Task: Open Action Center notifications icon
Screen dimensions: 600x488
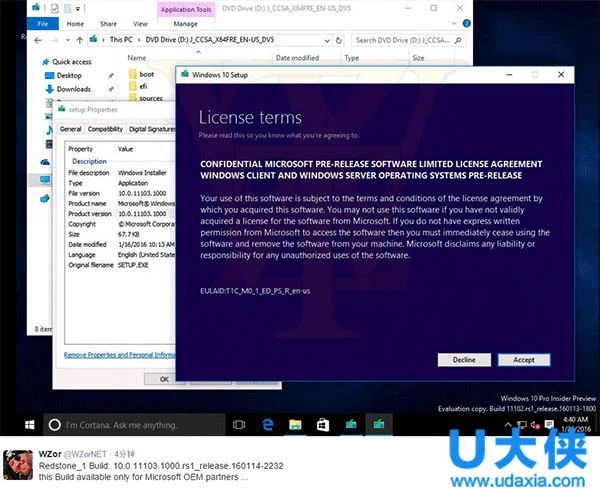Action: 549,424
